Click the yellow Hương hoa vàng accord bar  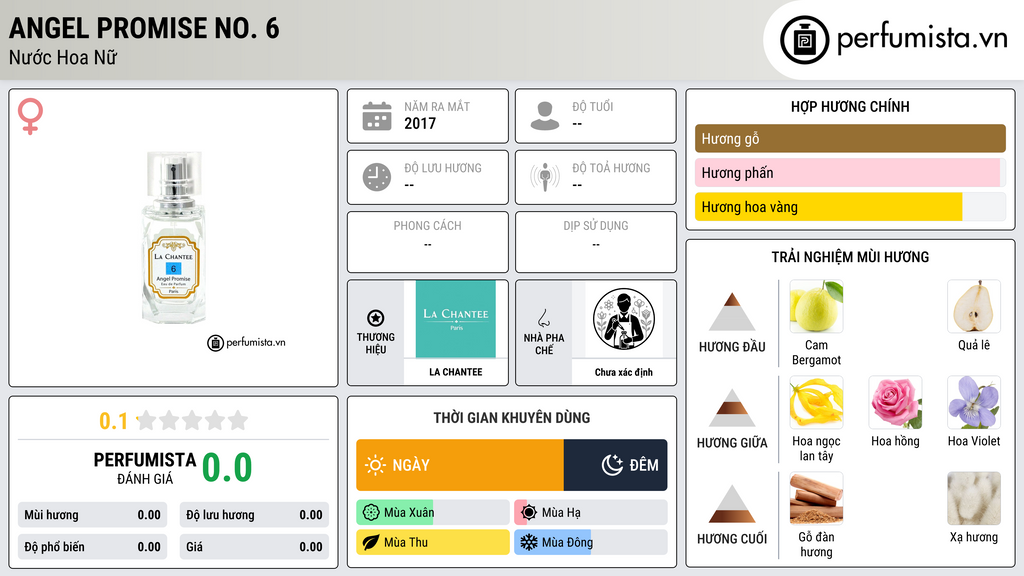pos(829,207)
